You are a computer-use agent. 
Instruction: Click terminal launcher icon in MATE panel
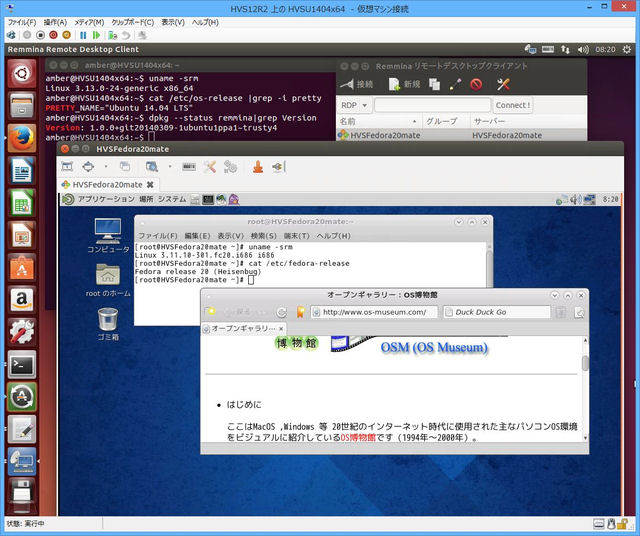(x=208, y=199)
